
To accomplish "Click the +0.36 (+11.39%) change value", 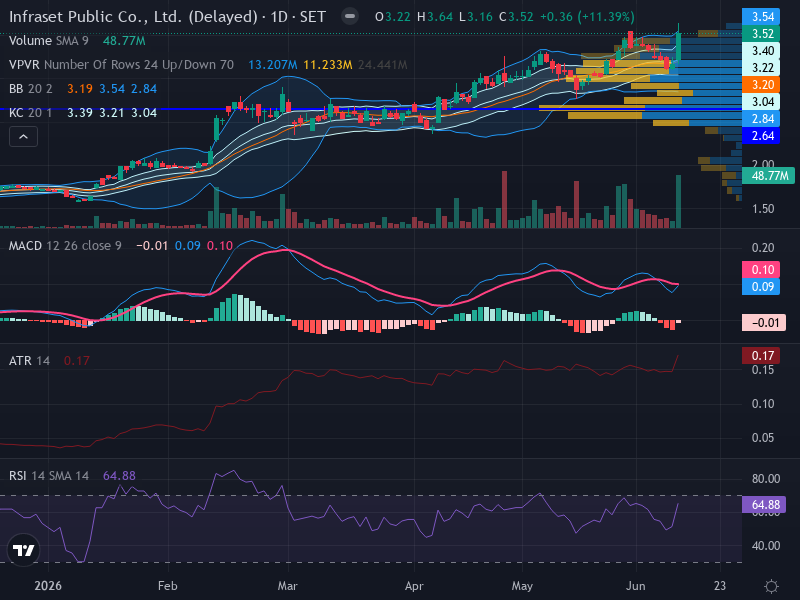I will pos(587,17).
